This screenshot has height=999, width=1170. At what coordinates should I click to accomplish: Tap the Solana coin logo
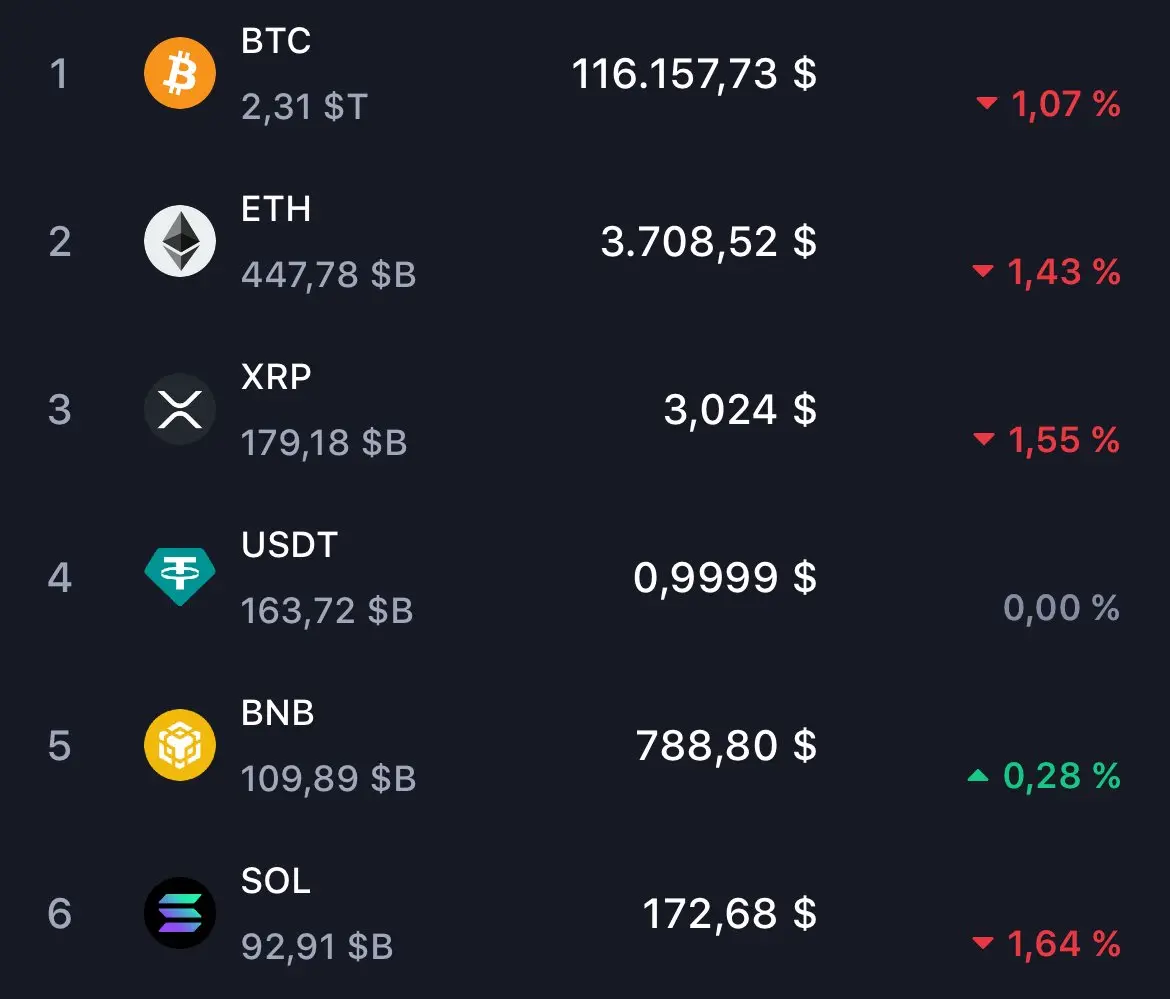pos(180,912)
